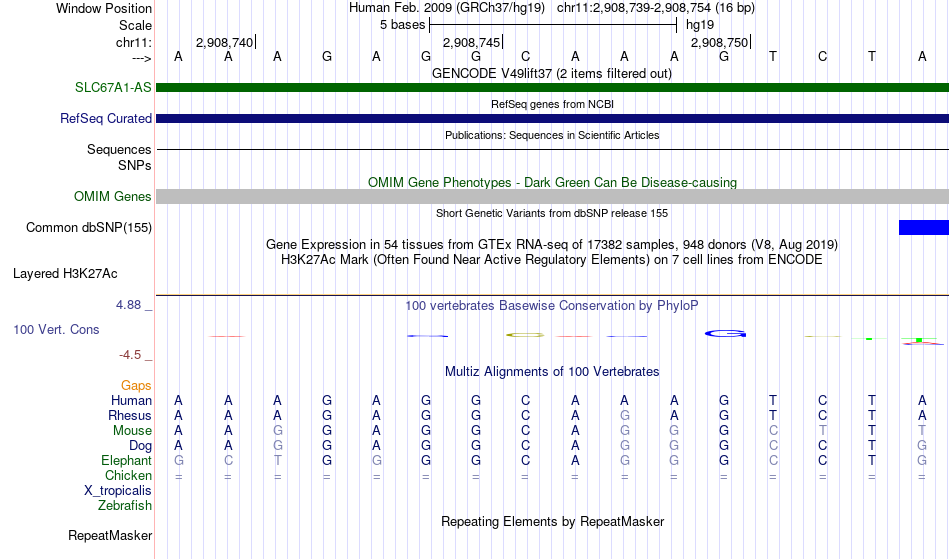Screen dimensions: 950x559
Task: Click the Human species row label
Action: 131,400
